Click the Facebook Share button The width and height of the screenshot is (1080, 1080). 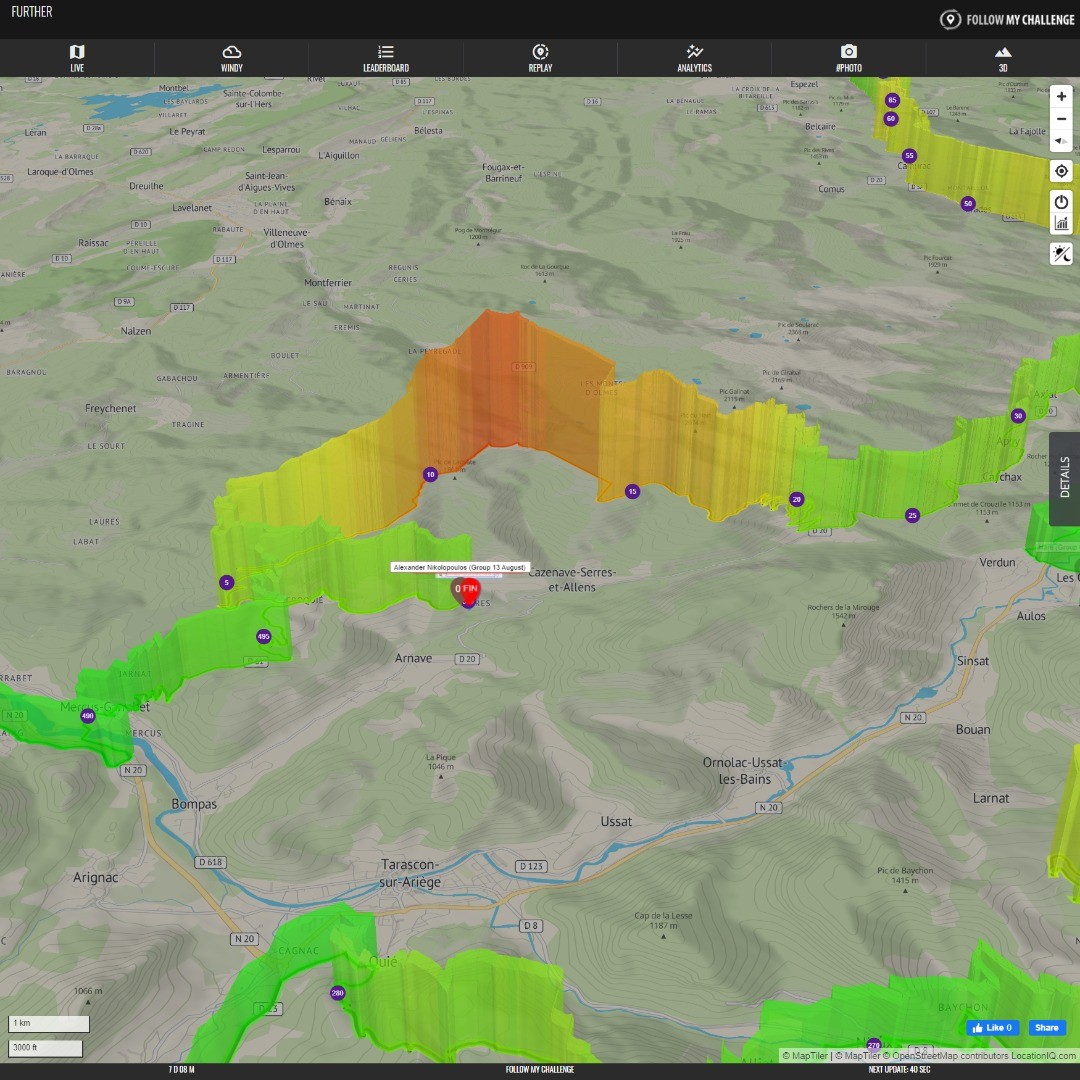pyautogui.click(x=1046, y=1028)
